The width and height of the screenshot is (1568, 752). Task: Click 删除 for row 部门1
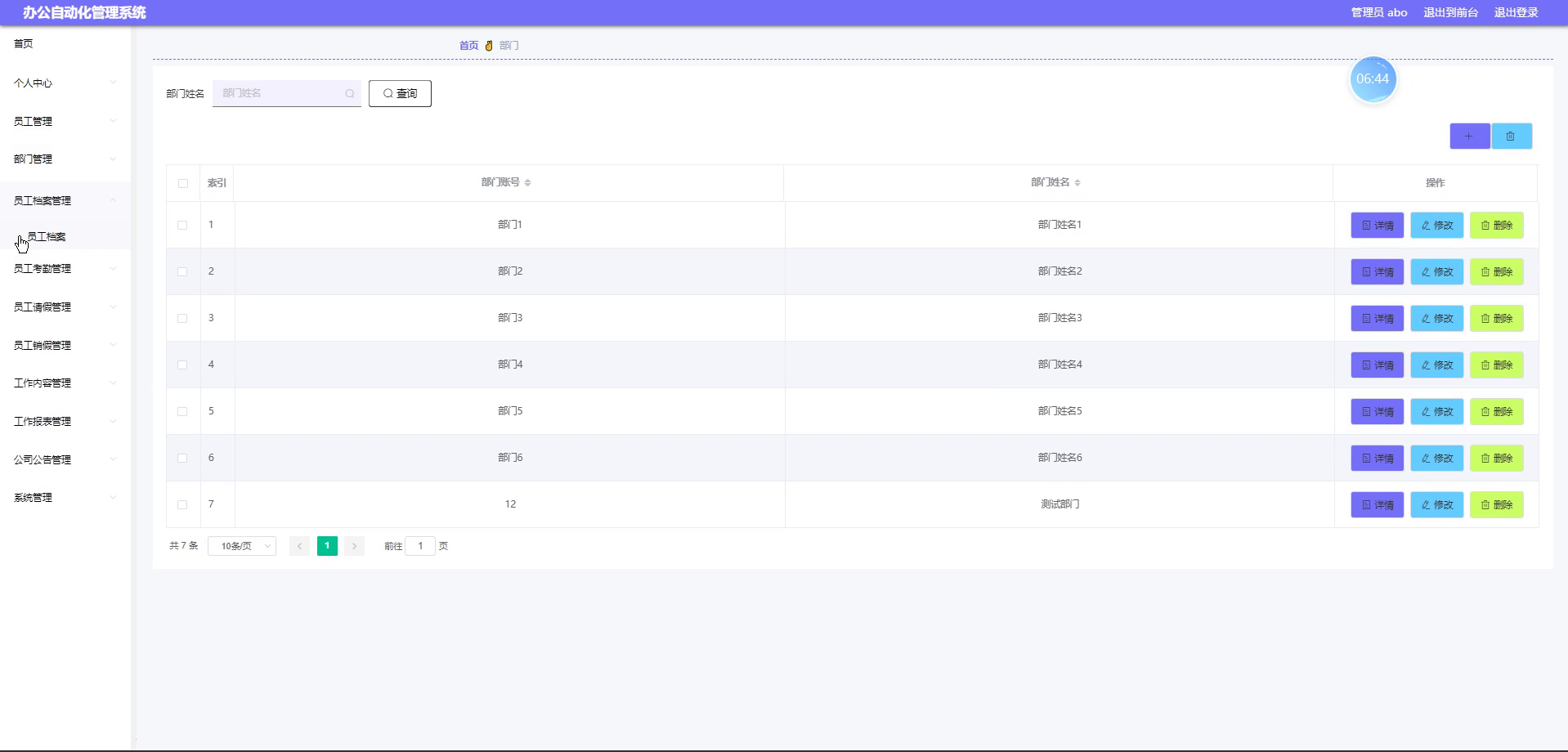(x=1497, y=226)
